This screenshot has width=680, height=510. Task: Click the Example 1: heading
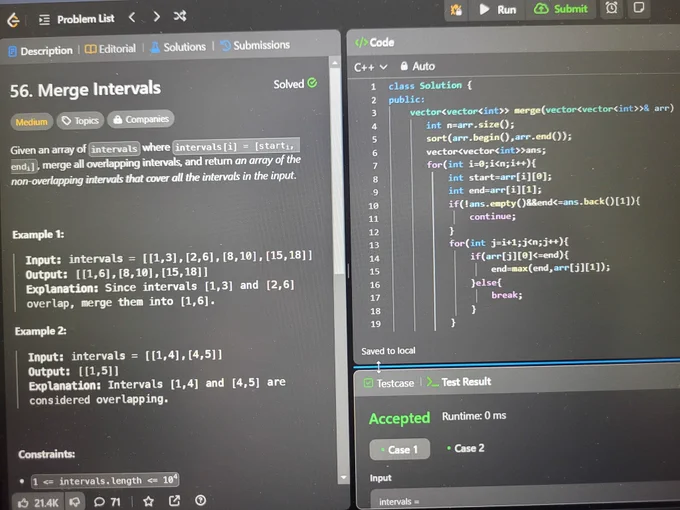tap(38, 235)
